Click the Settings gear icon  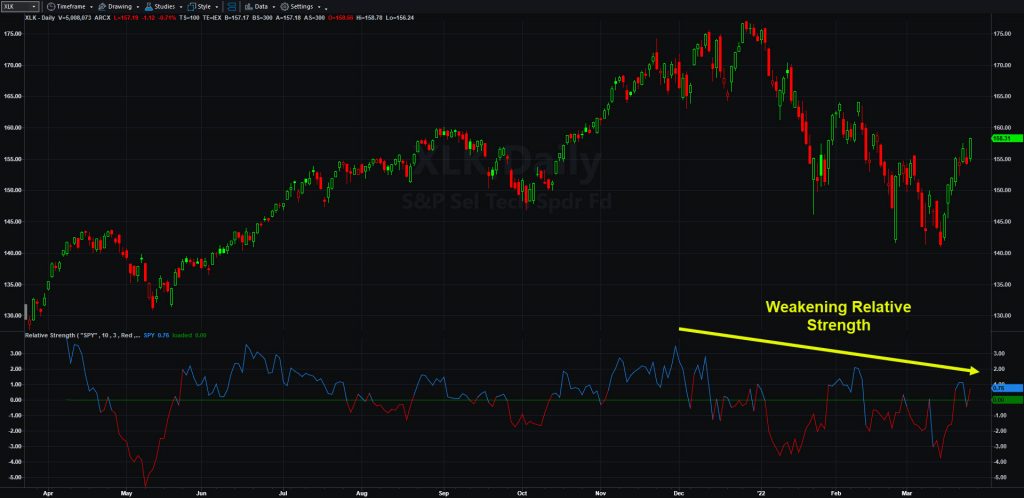285,7
